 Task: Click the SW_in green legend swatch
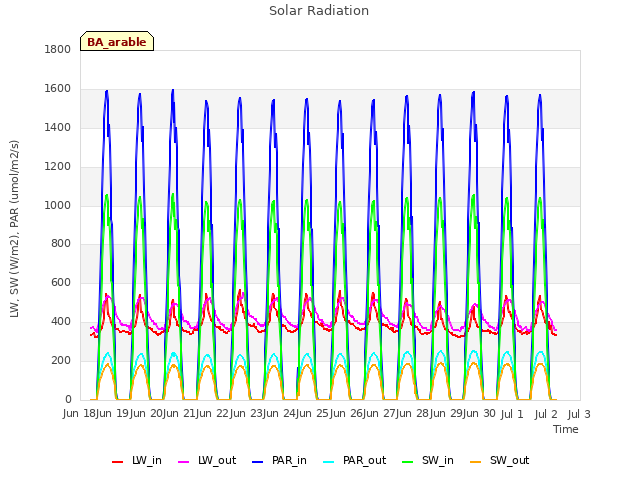click(408, 462)
